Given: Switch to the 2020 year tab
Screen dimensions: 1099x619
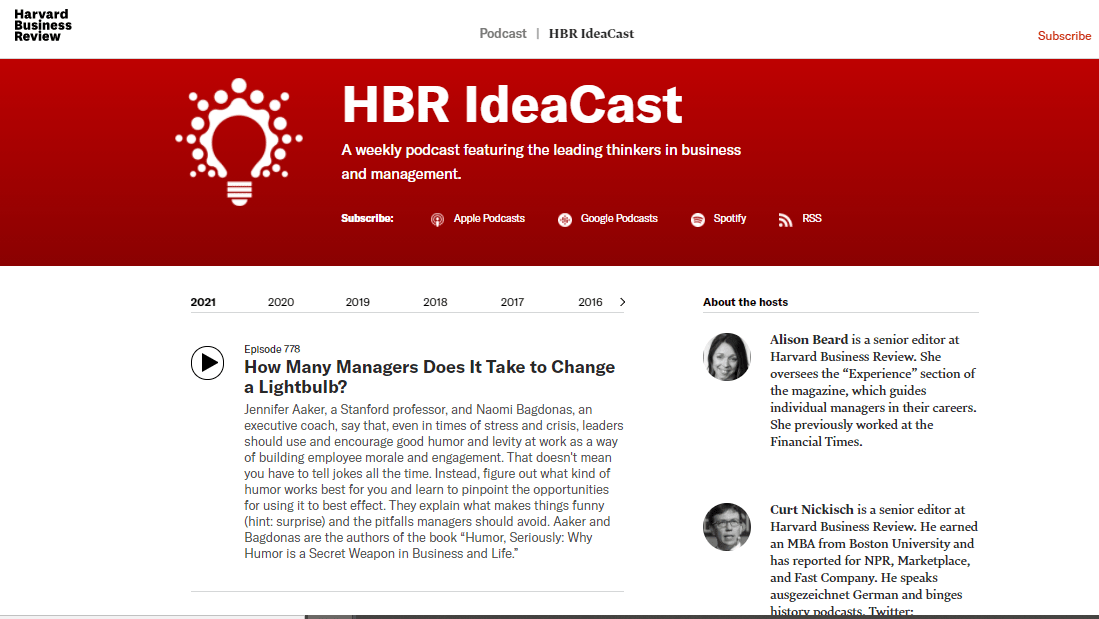Looking at the screenshot, I should tap(281, 302).
